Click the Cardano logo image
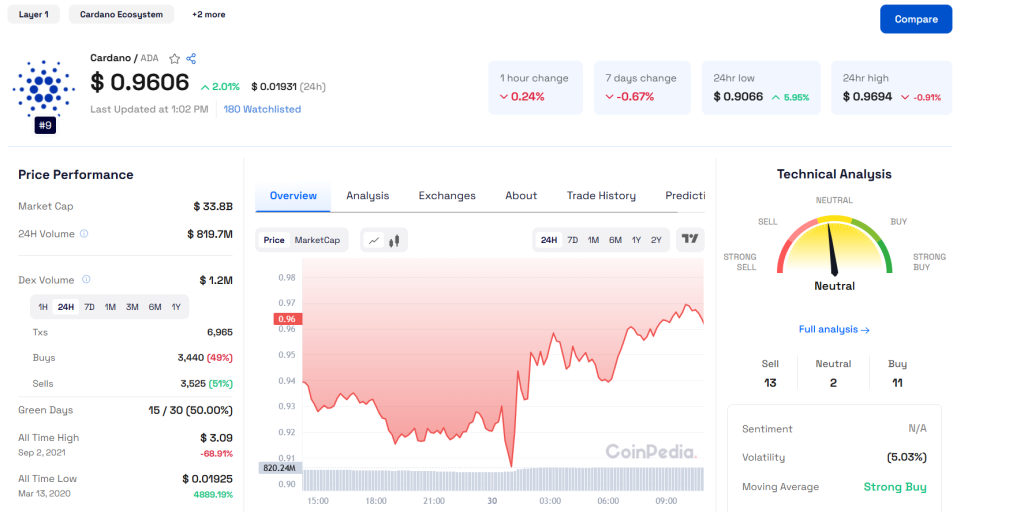Image resolution: width=1024 pixels, height=512 pixels. 43,87
